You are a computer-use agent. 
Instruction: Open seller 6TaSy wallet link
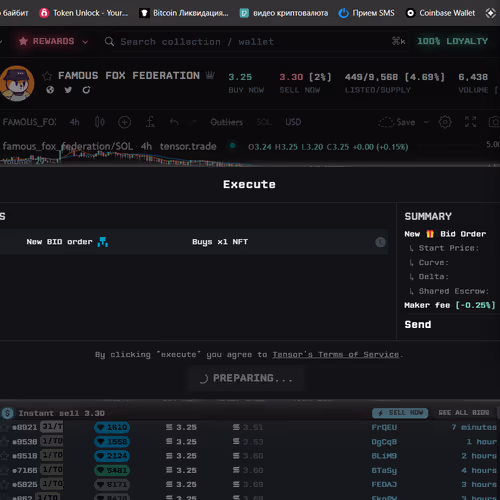(x=384, y=471)
